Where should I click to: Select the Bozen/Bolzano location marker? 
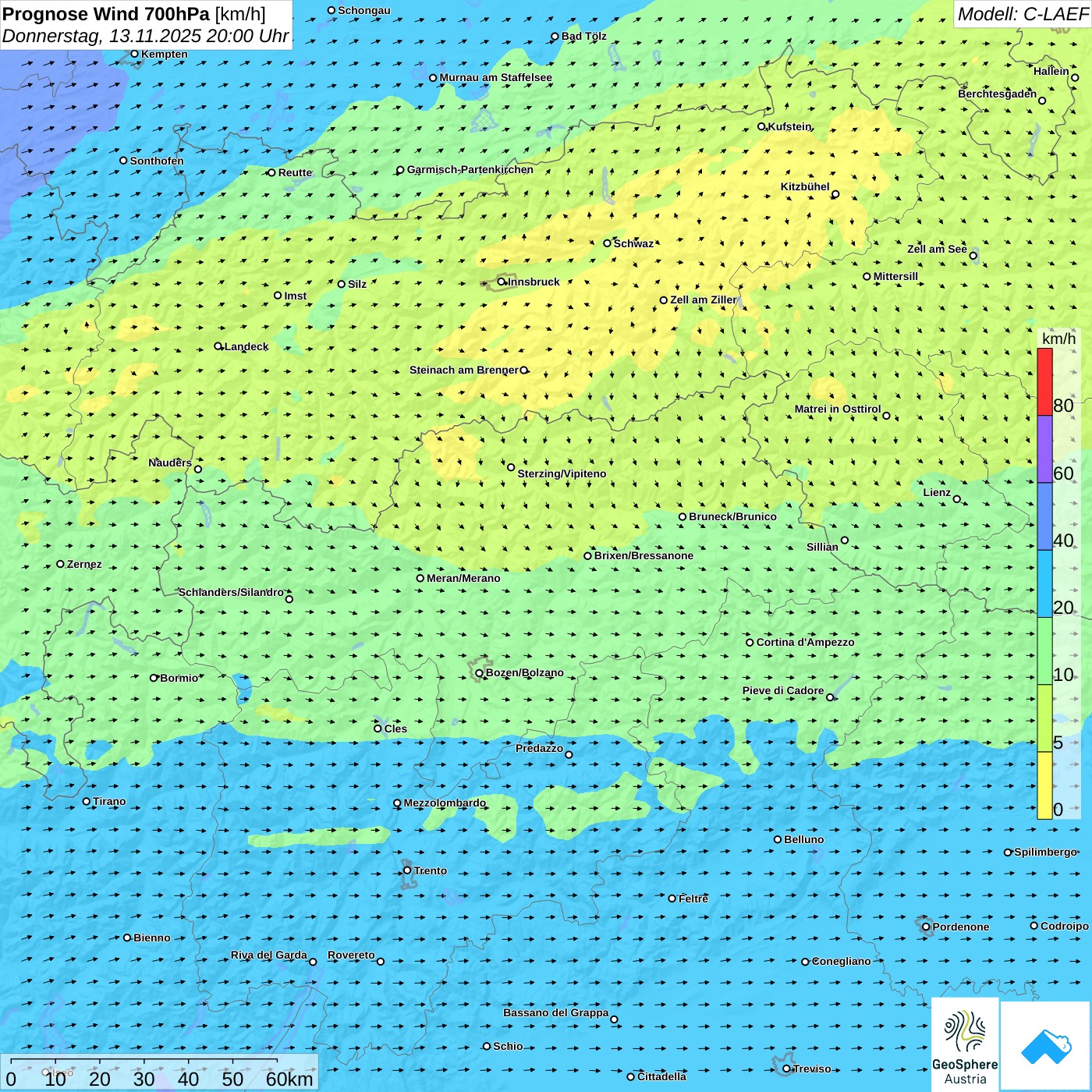click(480, 673)
